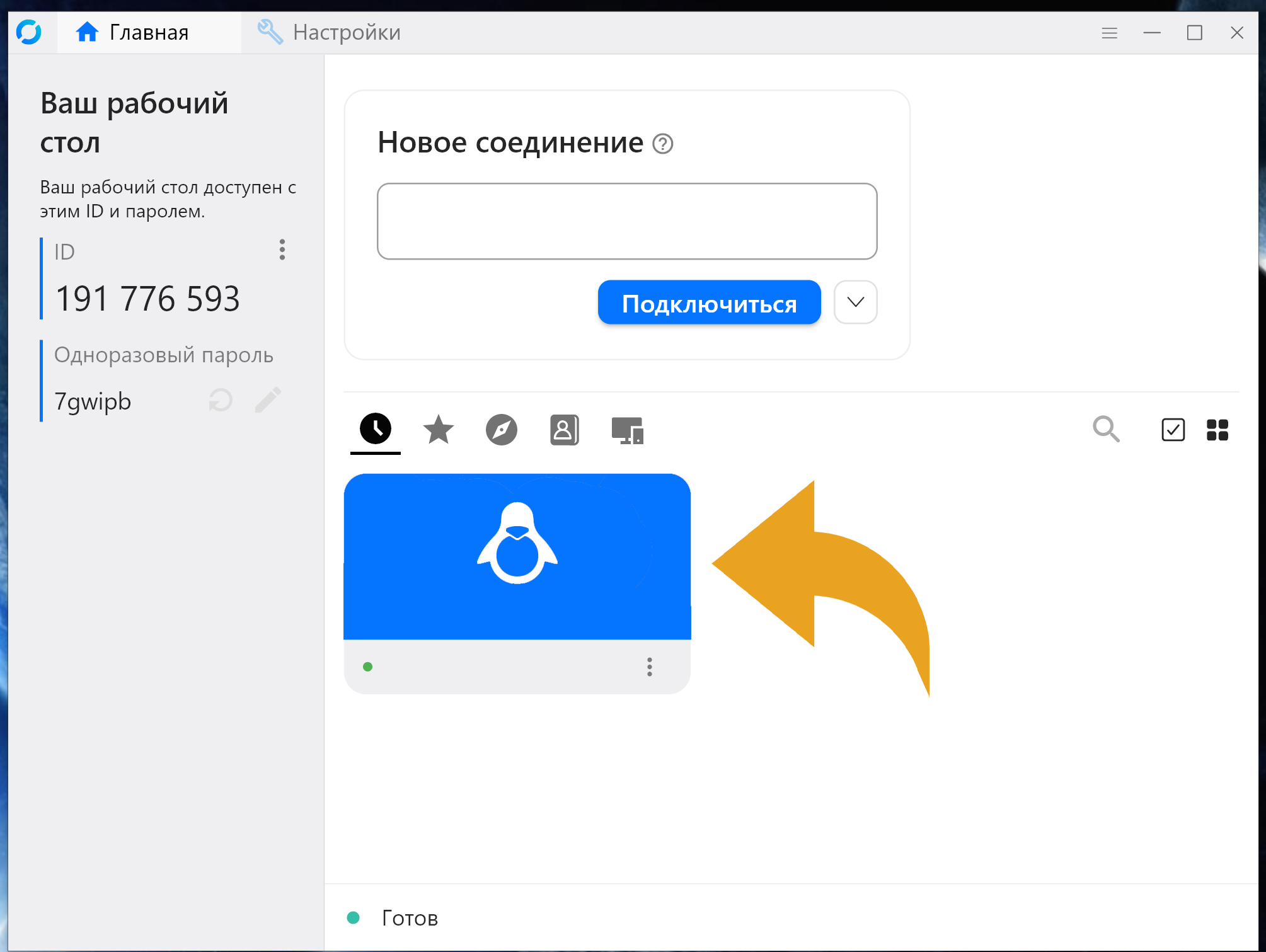Image resolution: width=1266 pixels, height=952 pixels.
Task: Click the RustDesk logo icon
Action: (29, 32)
